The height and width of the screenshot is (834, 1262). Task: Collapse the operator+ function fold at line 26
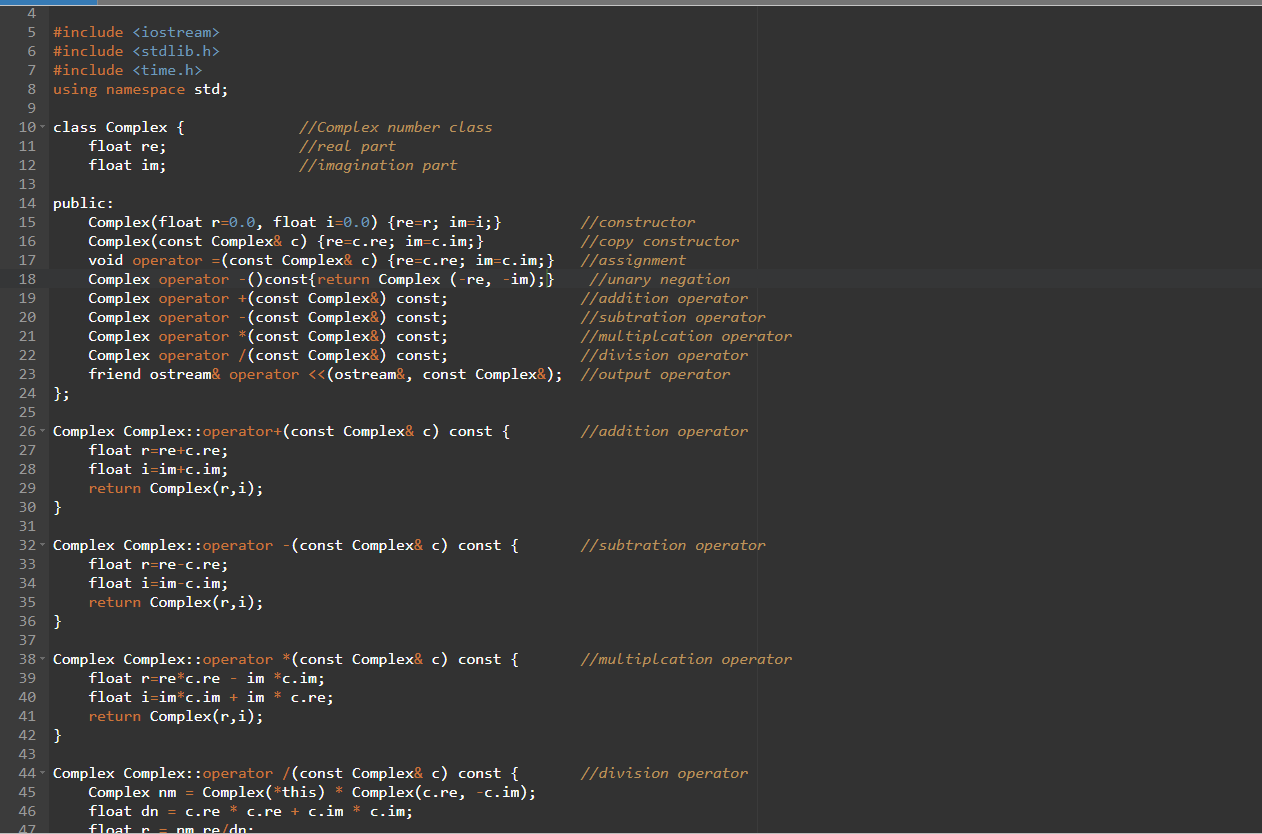pyautogui.click(x=44, y=431)
